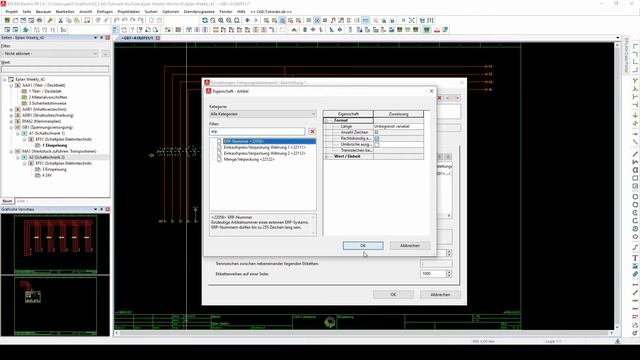The height and width of the screenshot is (360, 640).
Task: Click the fullscreen expand arrows toolbar icon
Action: 412,20
